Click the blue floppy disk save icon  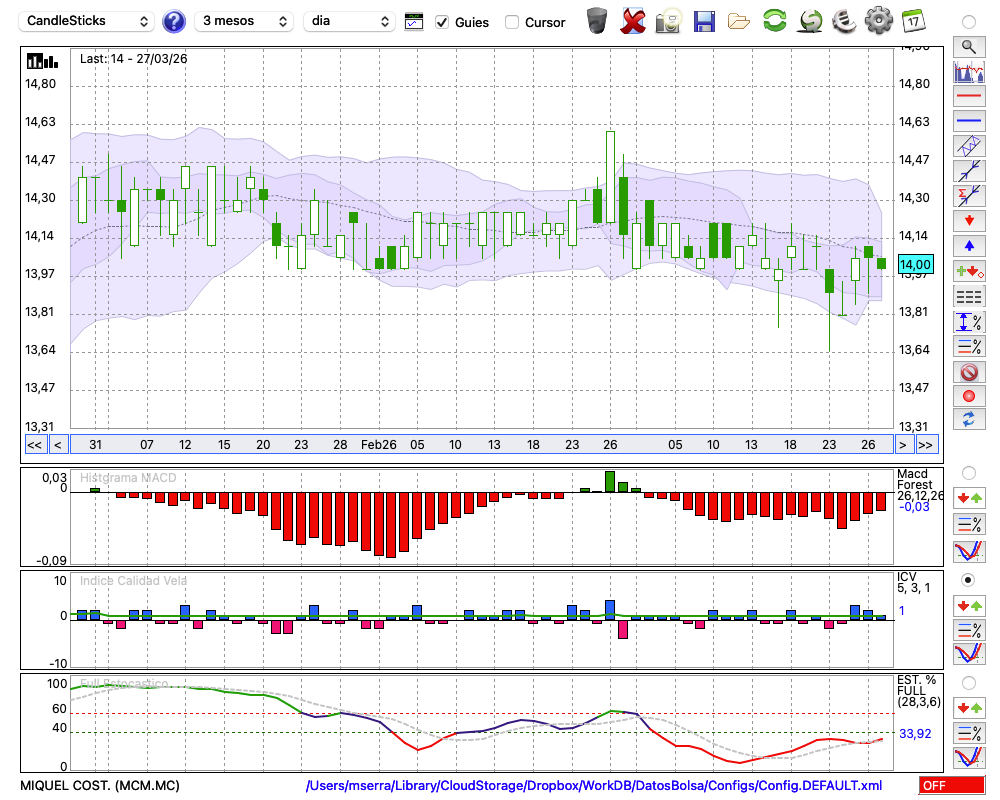coord(704,20)
